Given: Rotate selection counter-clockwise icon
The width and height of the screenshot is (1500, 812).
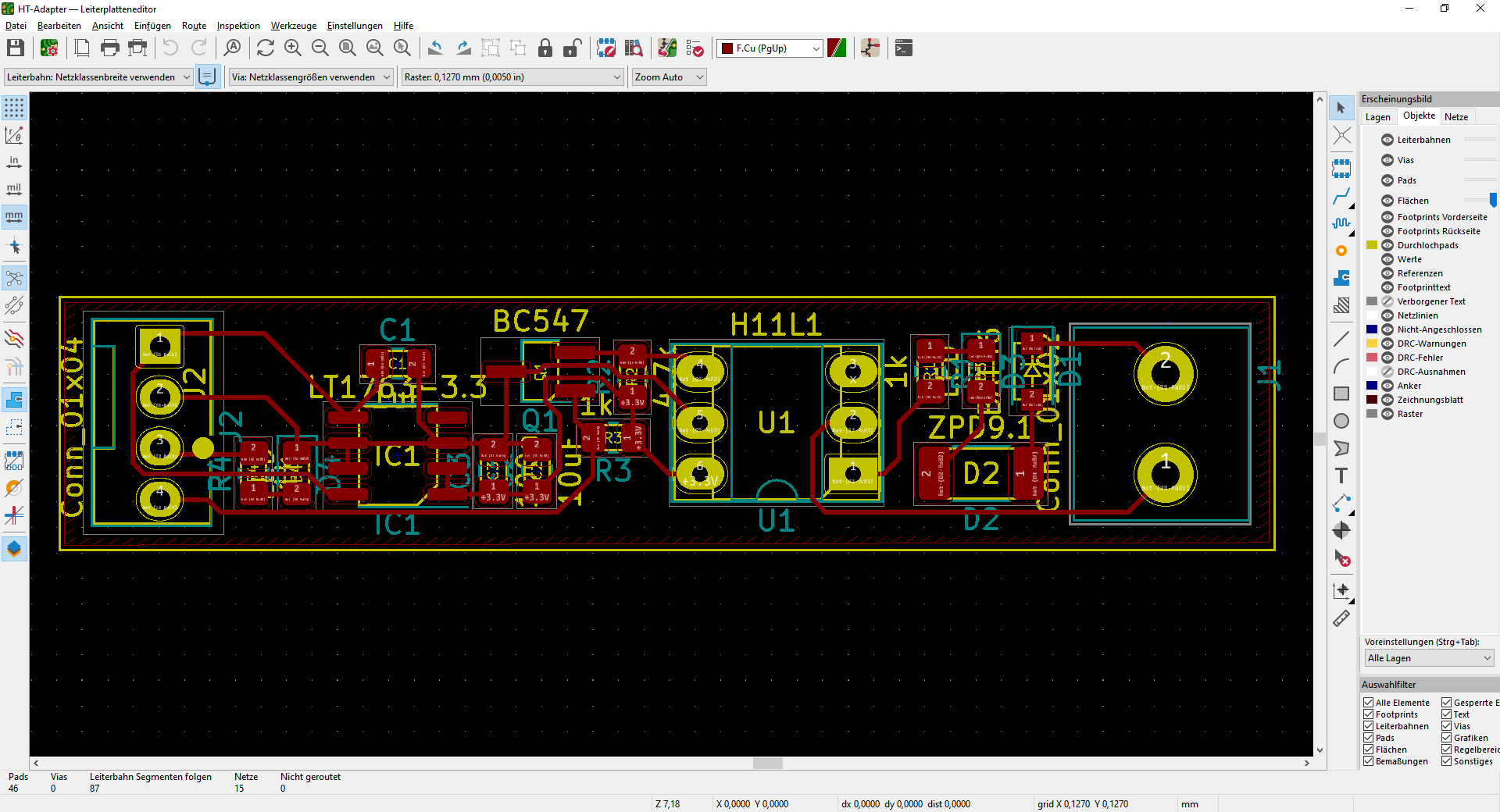Looking at the screenshot, I should click(436, 48).
